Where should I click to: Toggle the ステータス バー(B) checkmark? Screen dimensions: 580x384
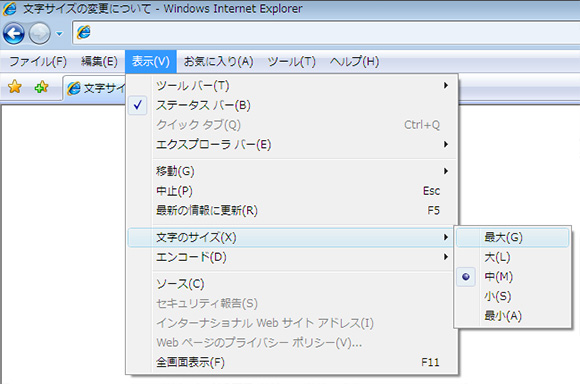[x=292, y=105]
